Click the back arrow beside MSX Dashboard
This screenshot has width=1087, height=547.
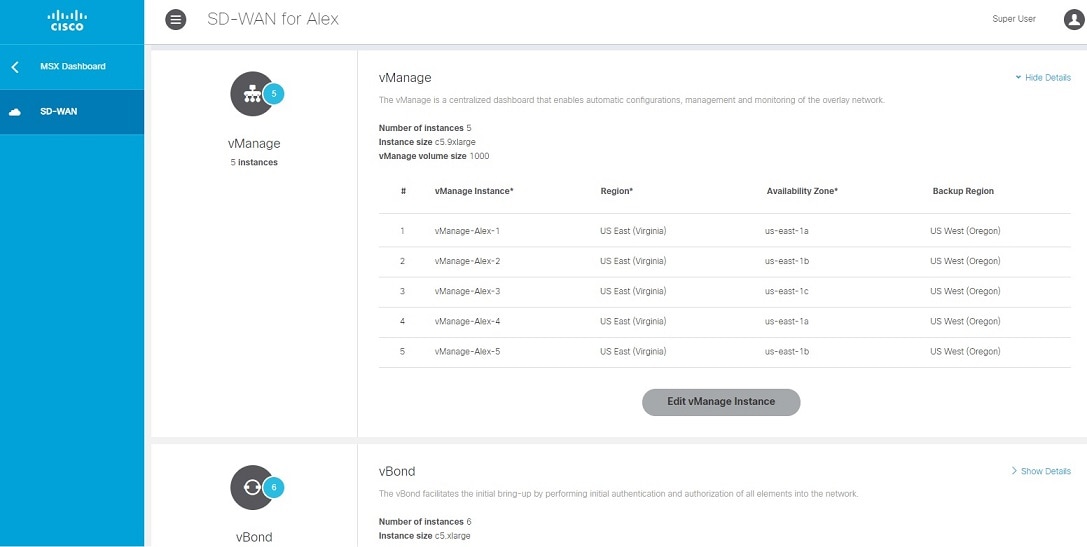(15, 67)
